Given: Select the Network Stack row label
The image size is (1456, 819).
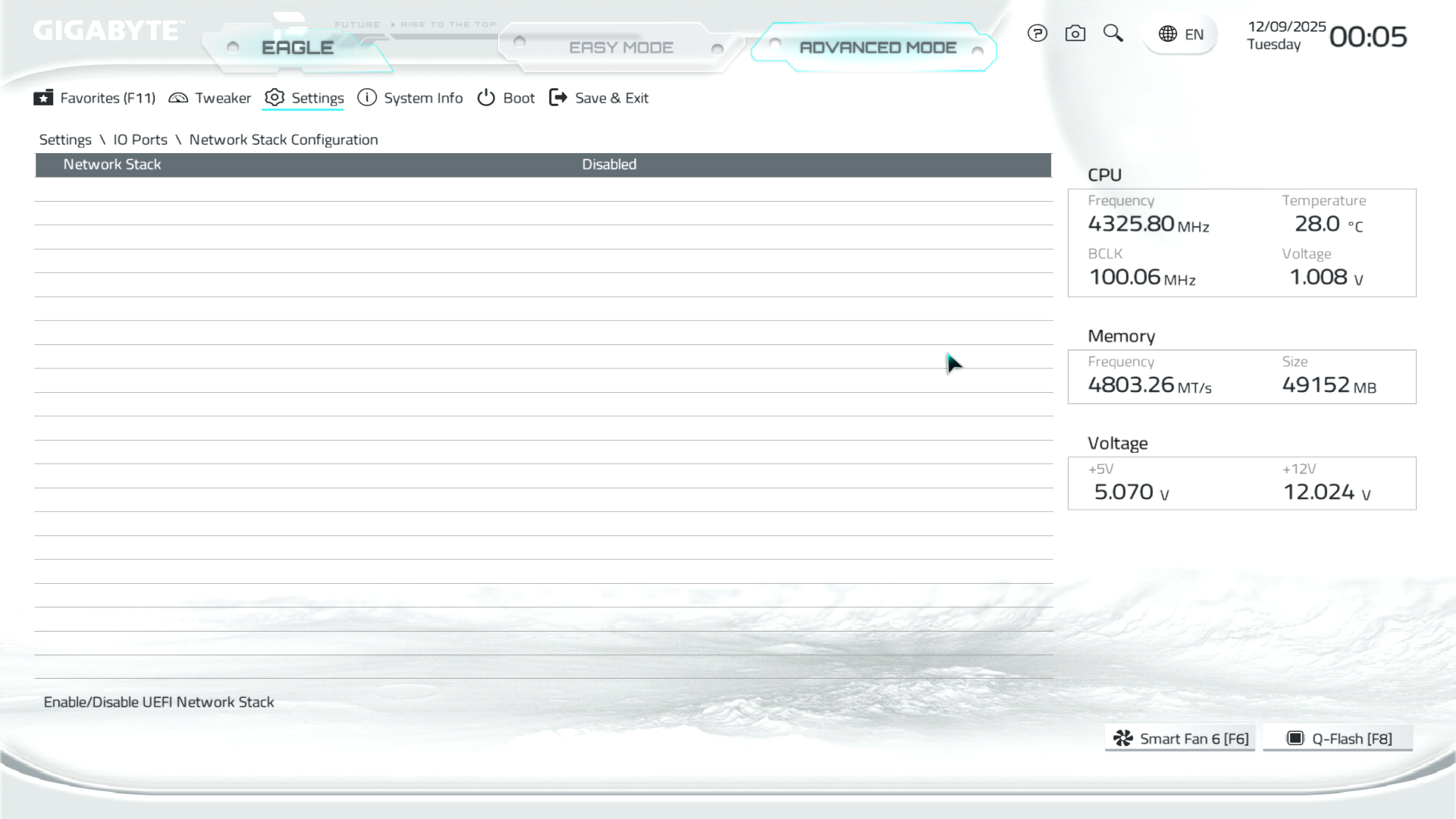Looking at the screenshot, I should 112,165.
